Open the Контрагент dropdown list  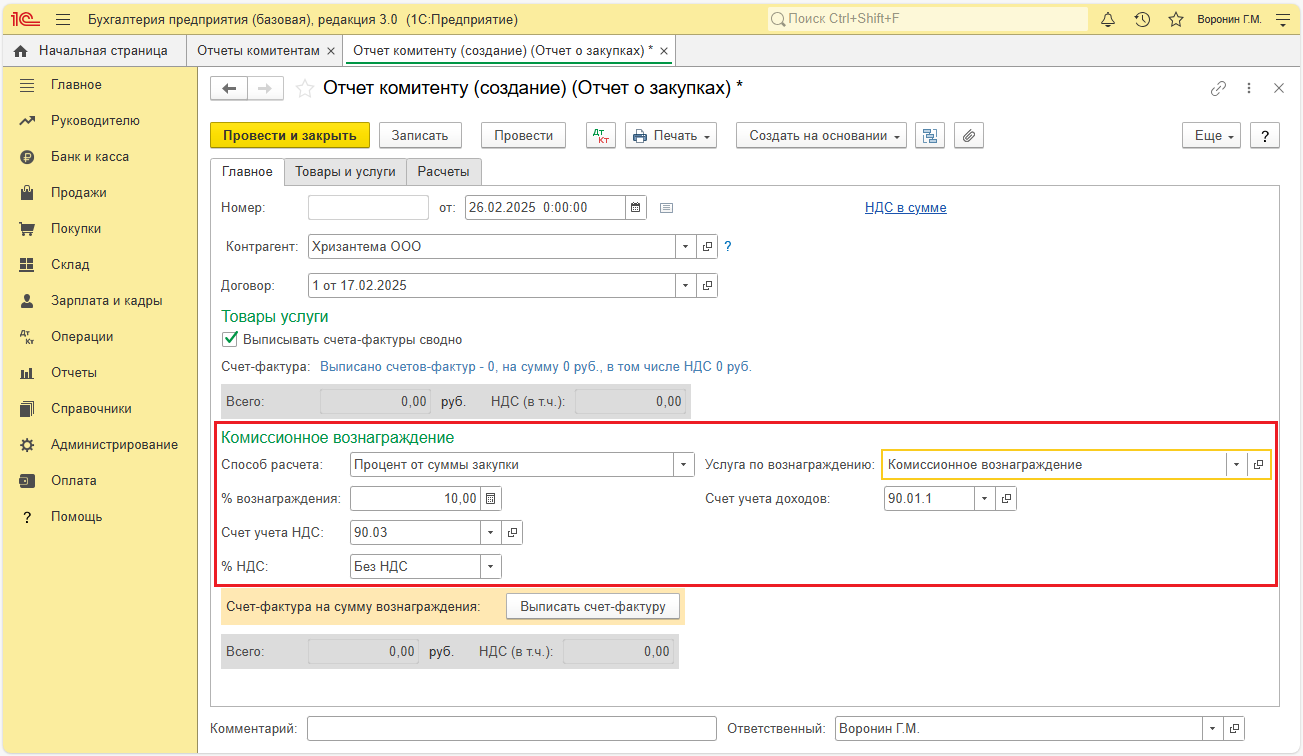click(x=685, y=246)
